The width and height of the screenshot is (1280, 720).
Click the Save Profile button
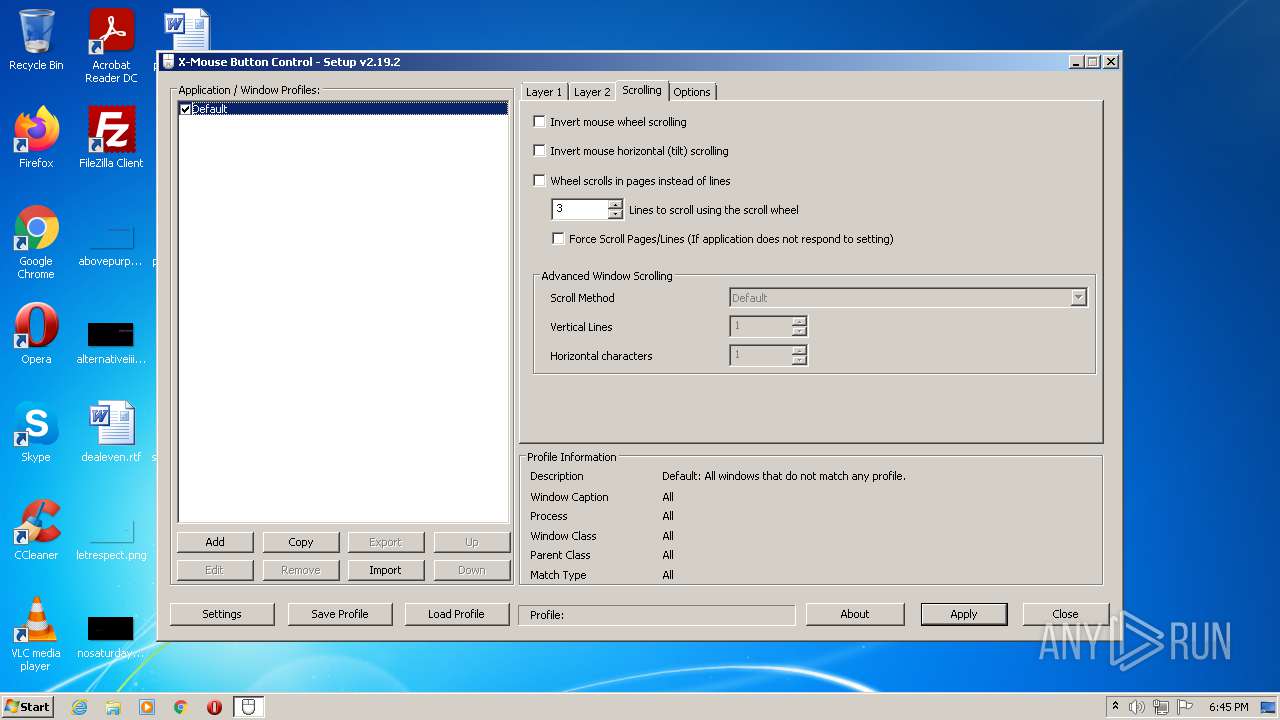[x=340, y=614]
